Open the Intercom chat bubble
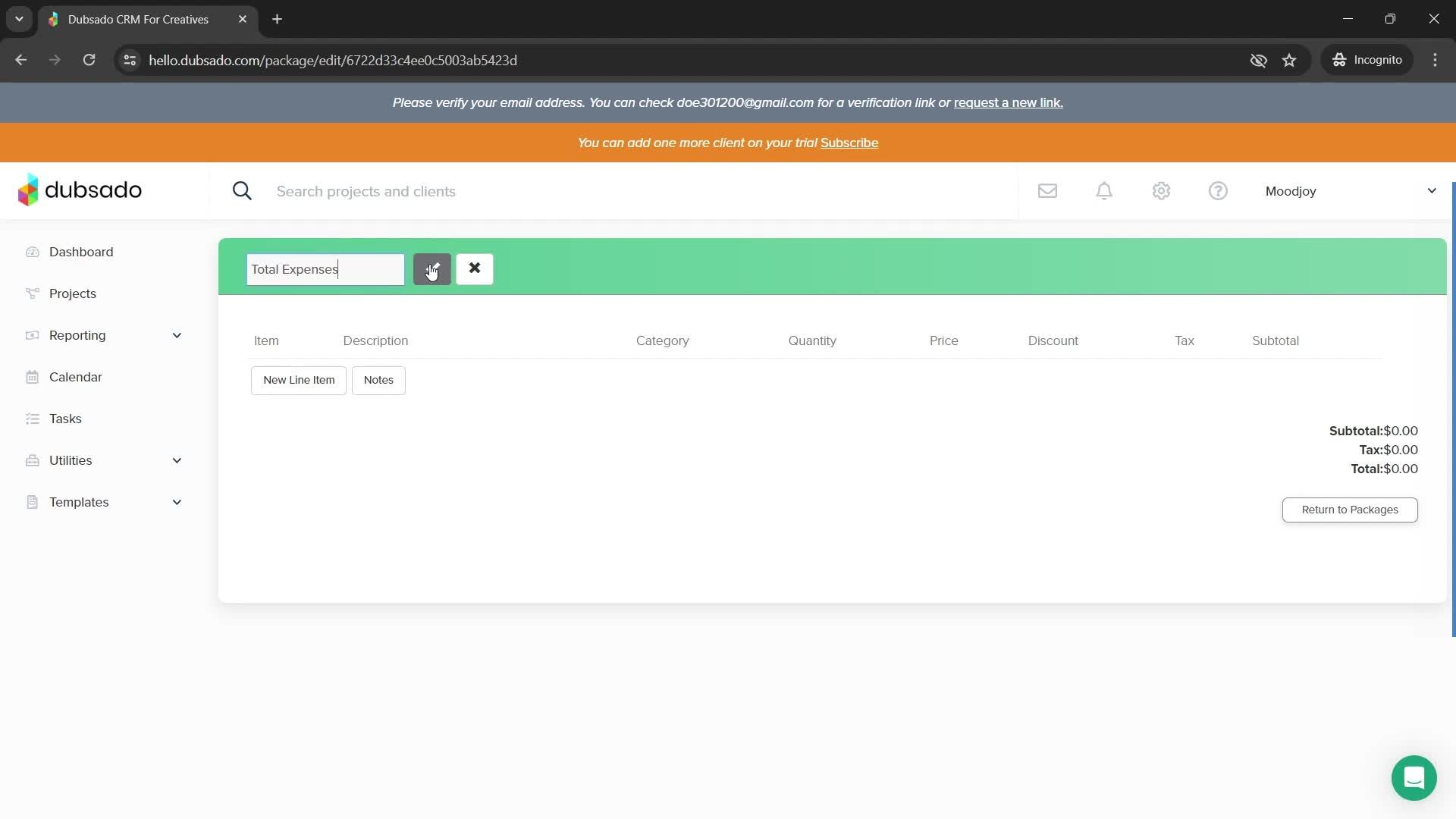The width and height of the screenshot is (1456, 819). click(1414, 778)
